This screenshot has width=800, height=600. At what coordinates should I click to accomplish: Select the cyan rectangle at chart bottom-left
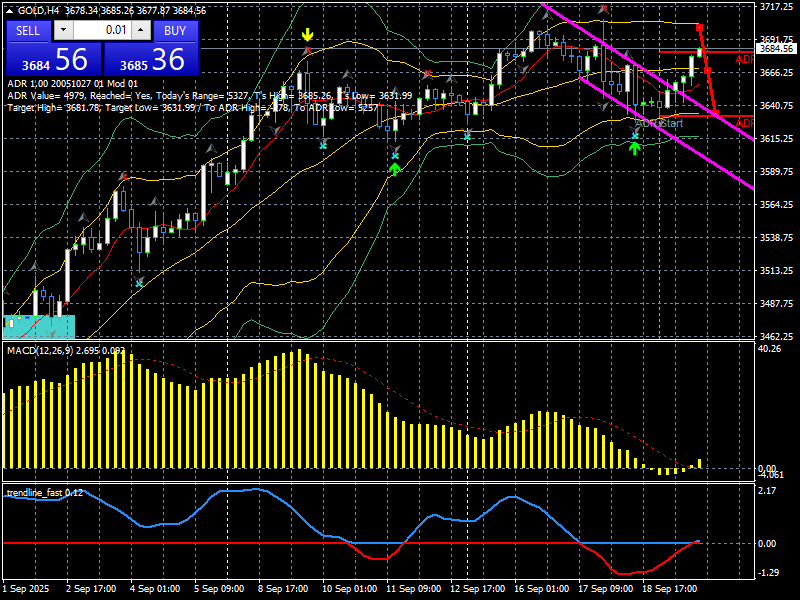click(x=39, y=327)
